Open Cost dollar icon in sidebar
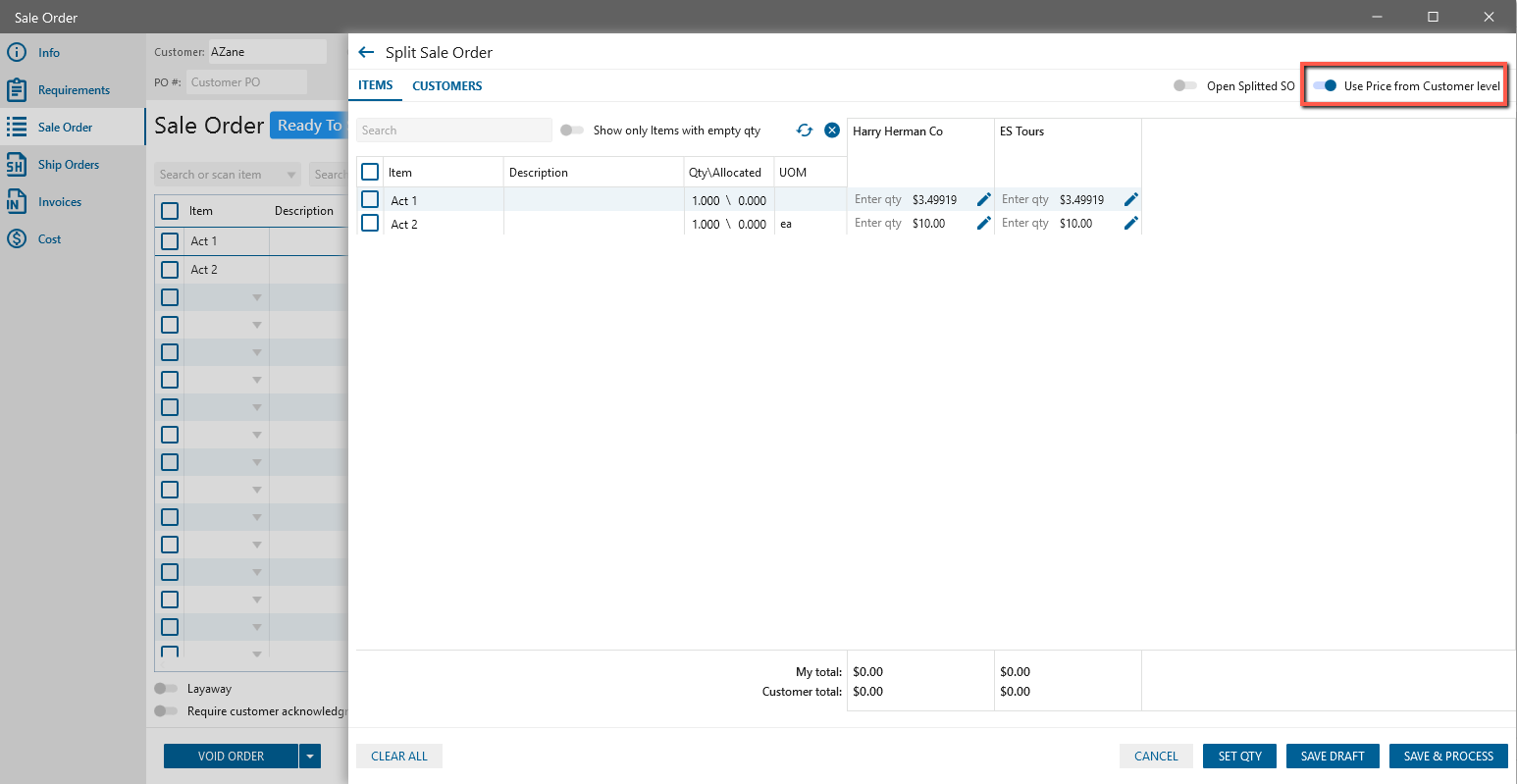 coord(17,238)
